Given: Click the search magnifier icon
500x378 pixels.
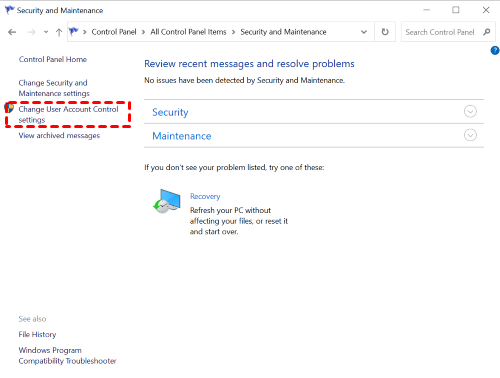Looking at the screenshot, I should 487,32.
